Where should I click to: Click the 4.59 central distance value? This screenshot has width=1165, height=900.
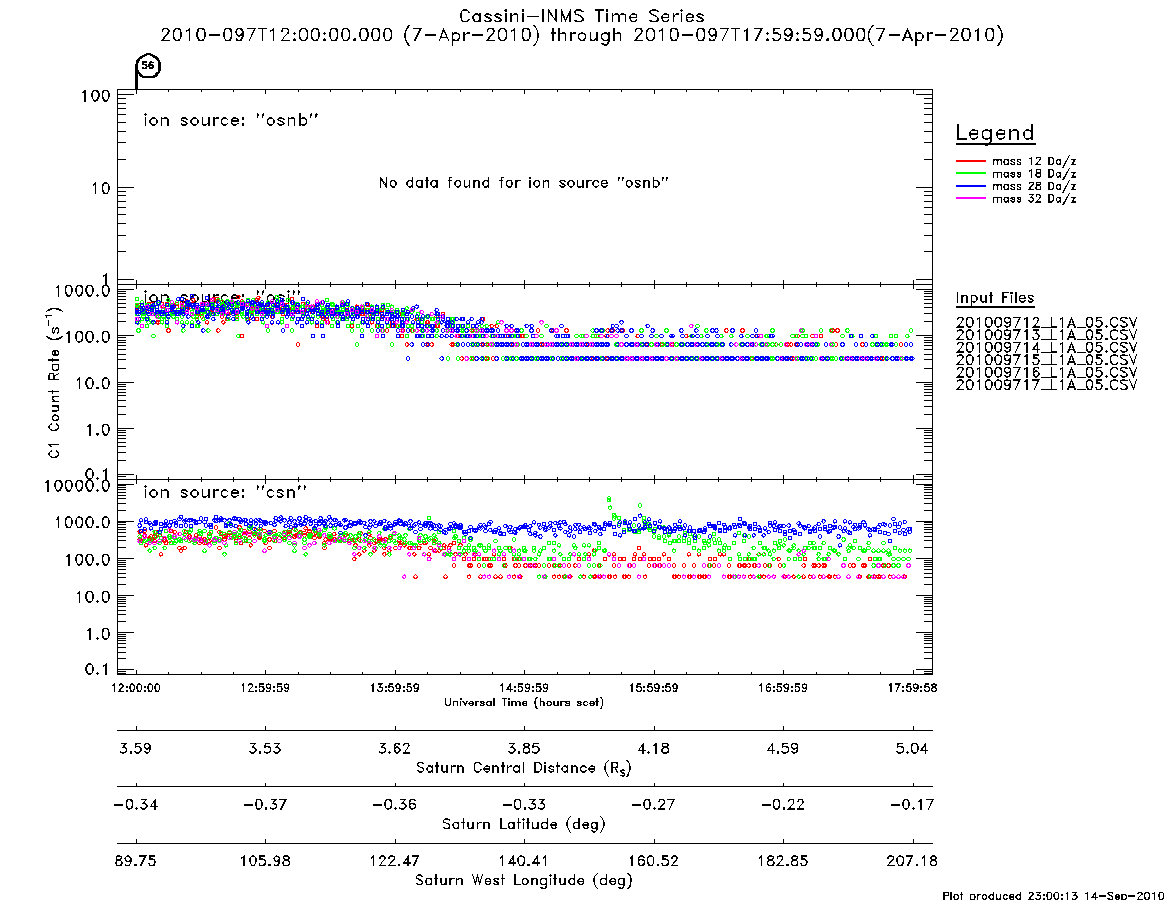(783, 748)
